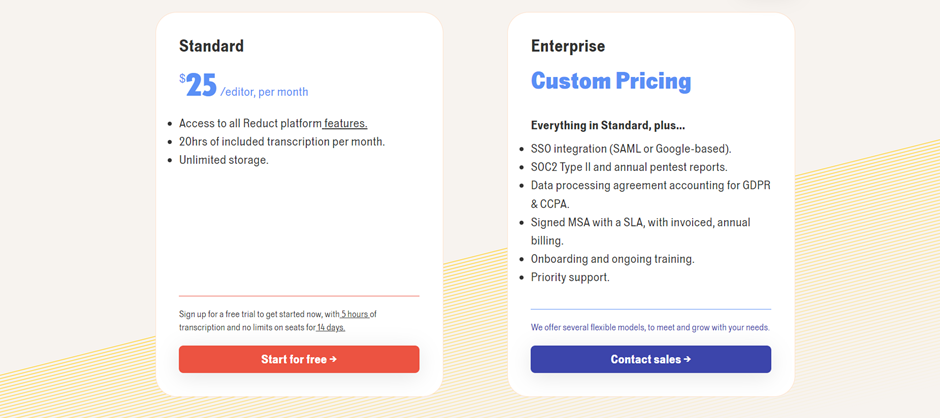940x418 pixels.
Task: Click the Data processing agreement bullet
Action: coord(650,186)
